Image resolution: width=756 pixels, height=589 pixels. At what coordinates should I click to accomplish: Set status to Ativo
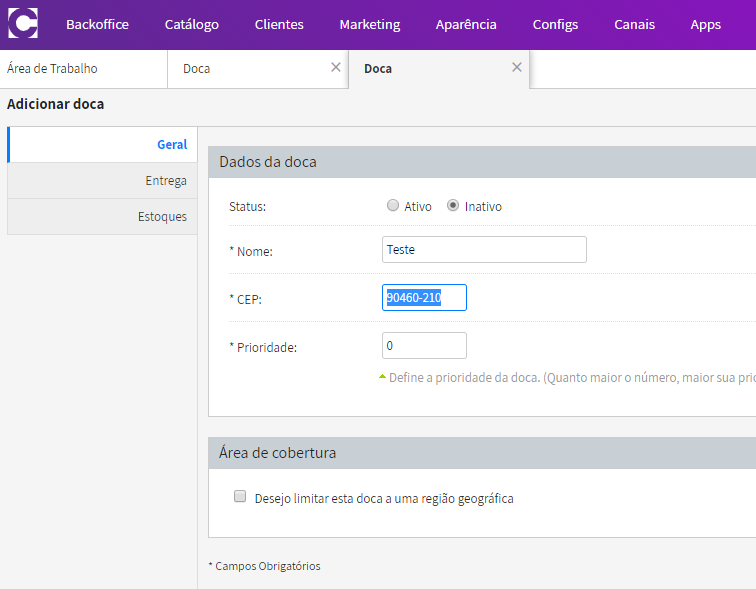[393, 206]
